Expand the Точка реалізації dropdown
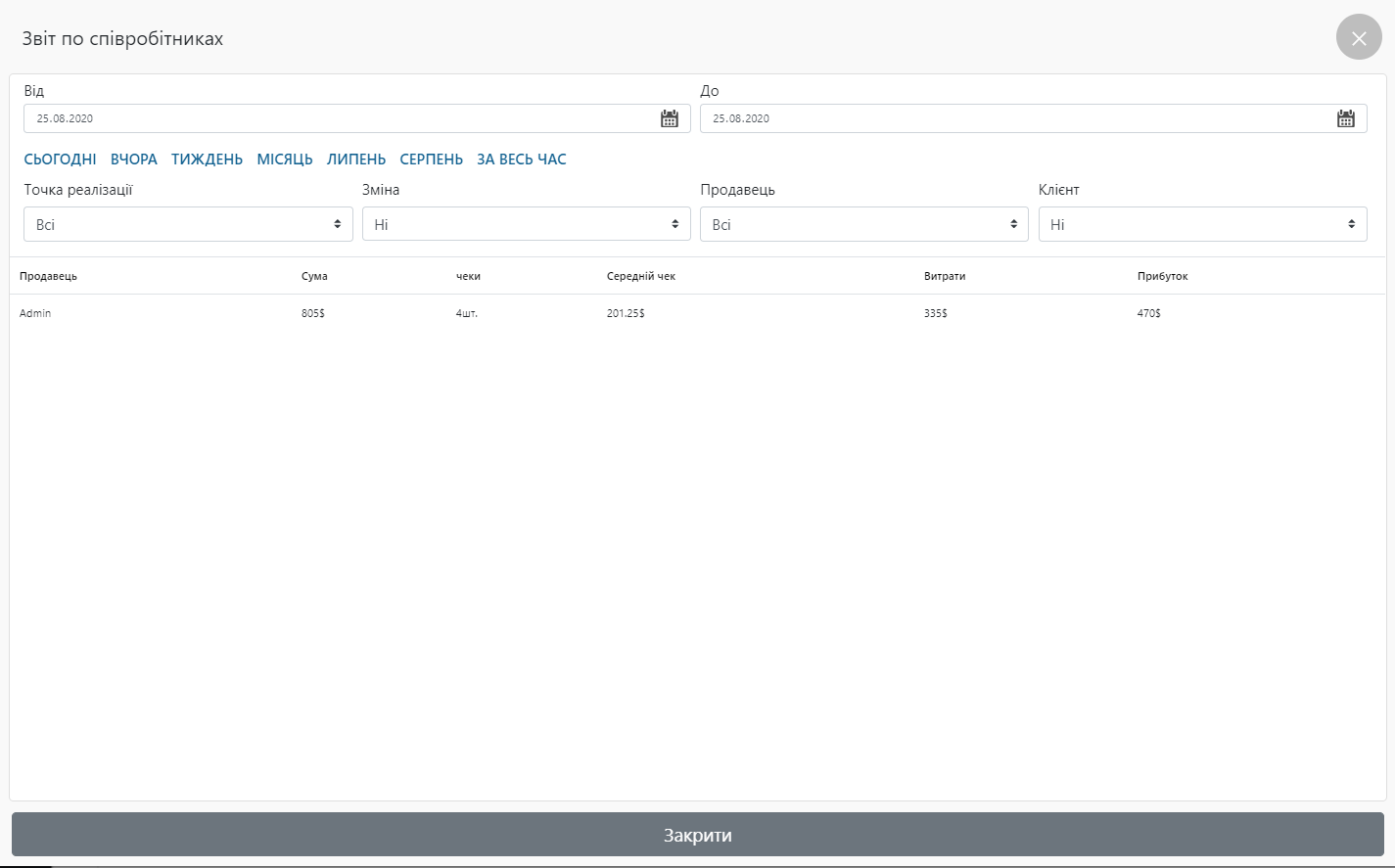The height and width of the screenshot is (868, 1395). coord(188,224)
